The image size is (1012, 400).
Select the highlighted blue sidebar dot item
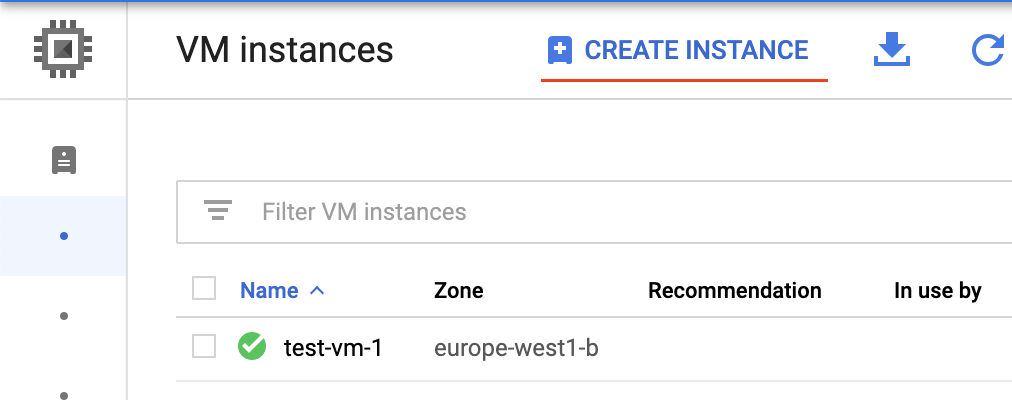click(64, 236)
